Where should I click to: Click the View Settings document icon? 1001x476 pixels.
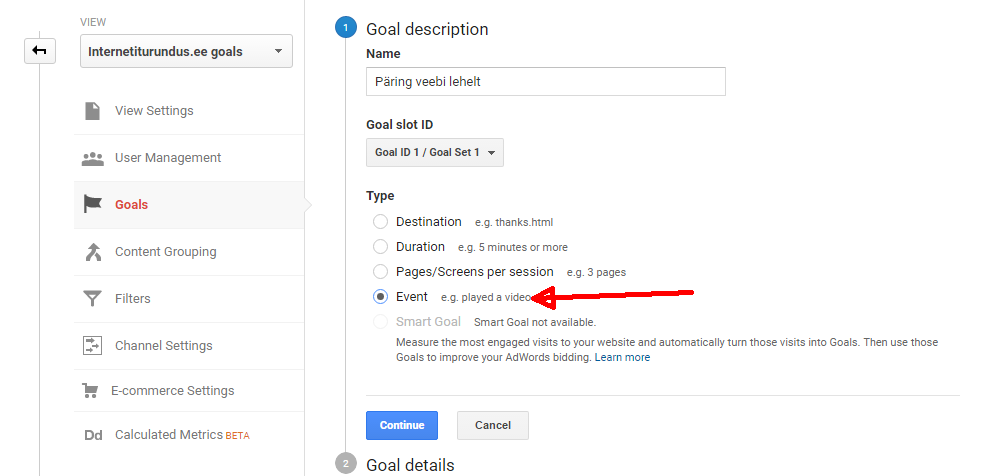92,111
